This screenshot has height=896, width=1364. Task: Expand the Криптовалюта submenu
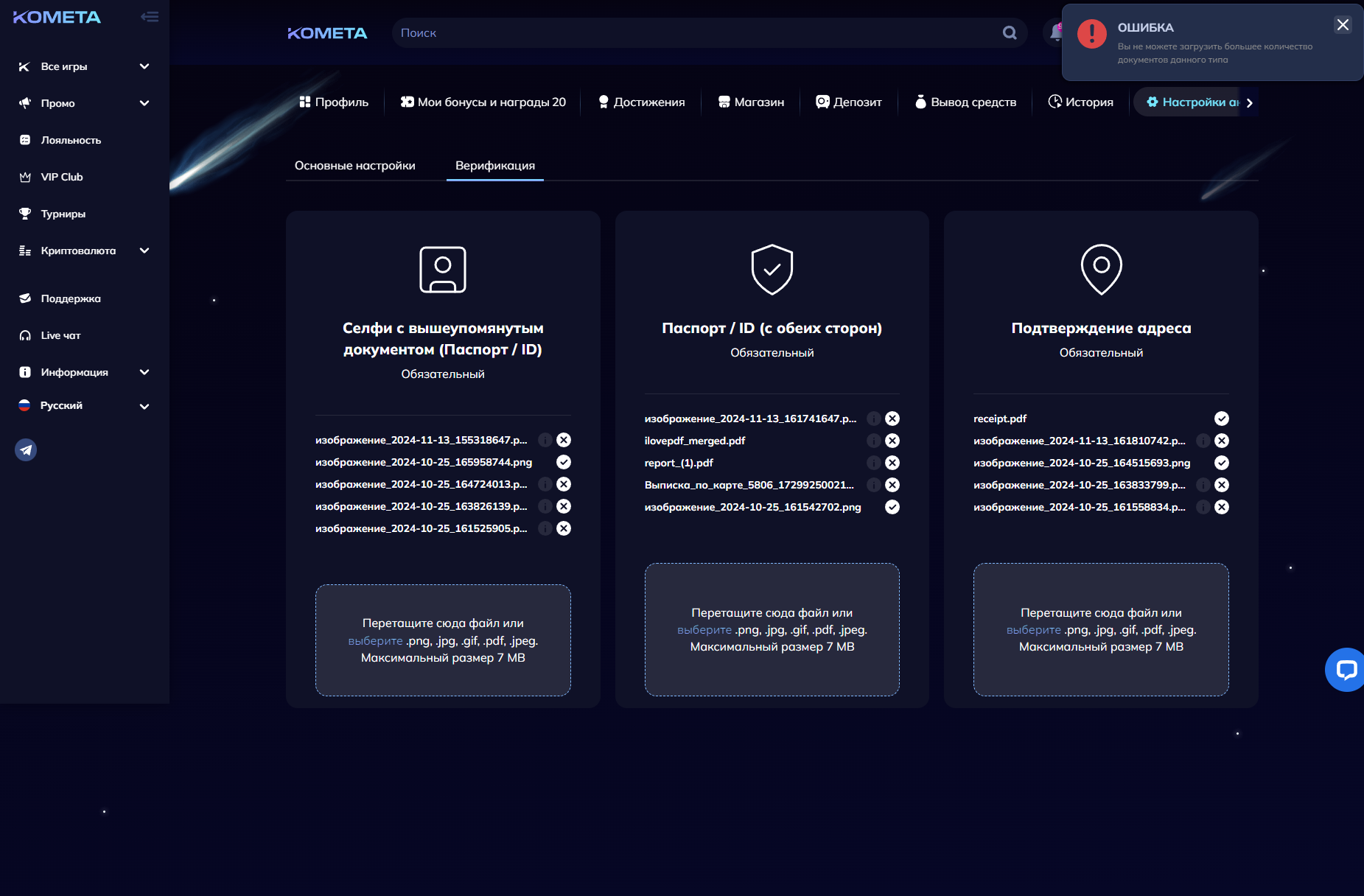(144, 251)
